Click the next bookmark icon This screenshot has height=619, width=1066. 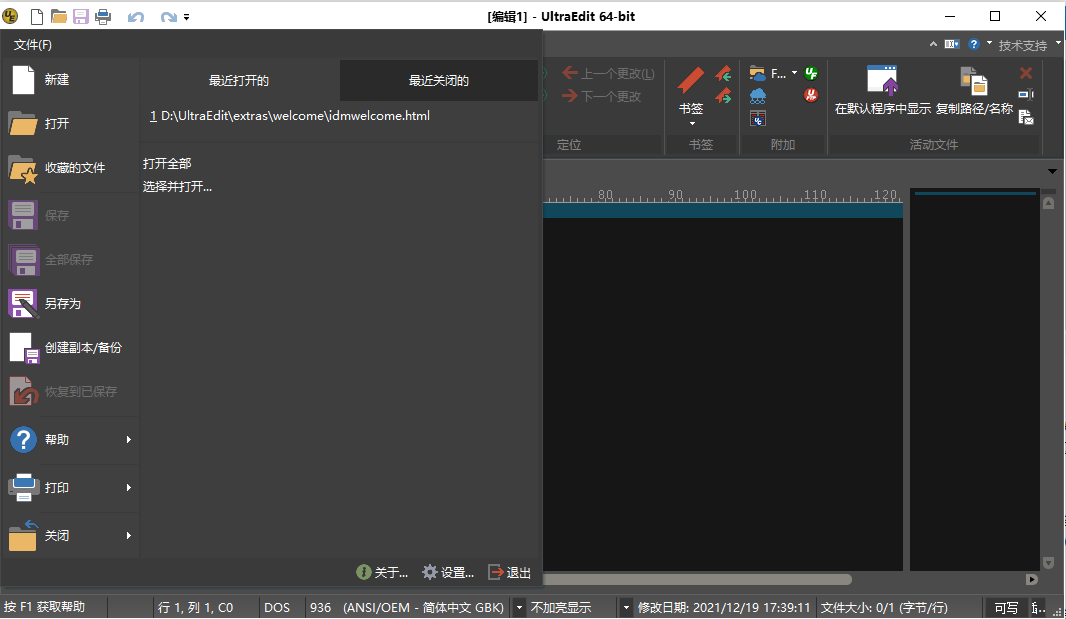(x=723, y=96)
